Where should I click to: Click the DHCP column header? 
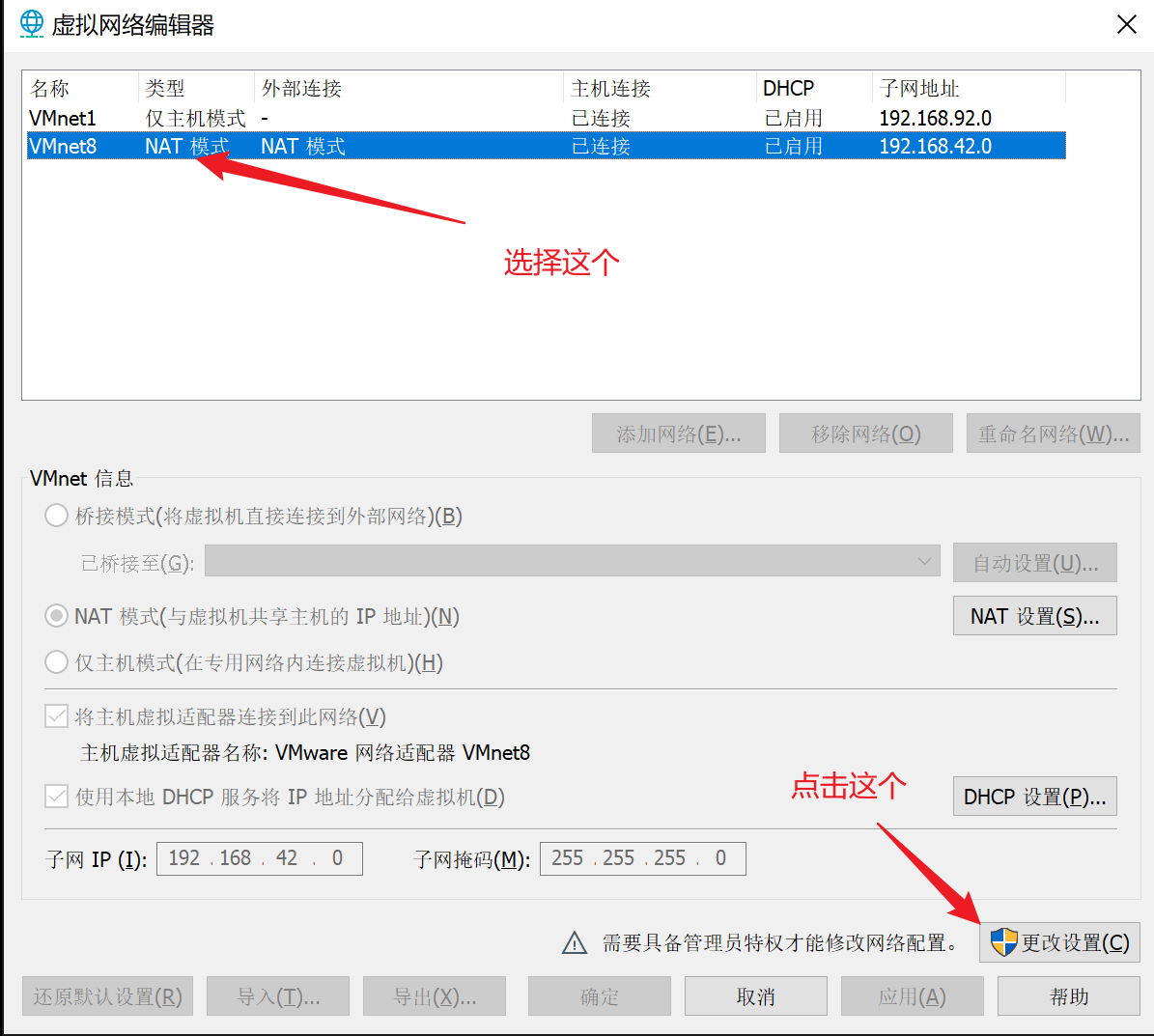click(x=814, y=88)
